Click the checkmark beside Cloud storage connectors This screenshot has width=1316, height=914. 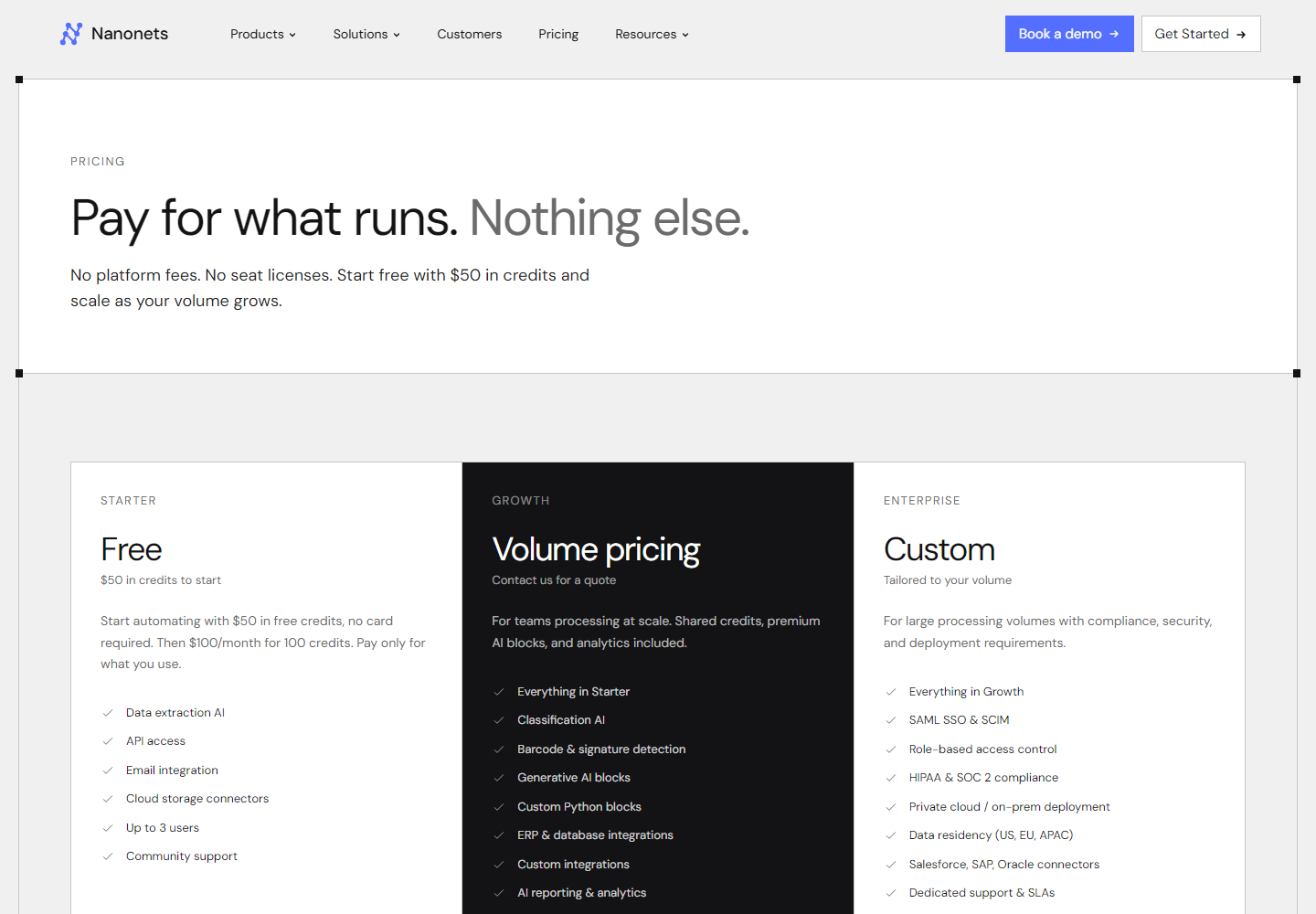point(108,799)
